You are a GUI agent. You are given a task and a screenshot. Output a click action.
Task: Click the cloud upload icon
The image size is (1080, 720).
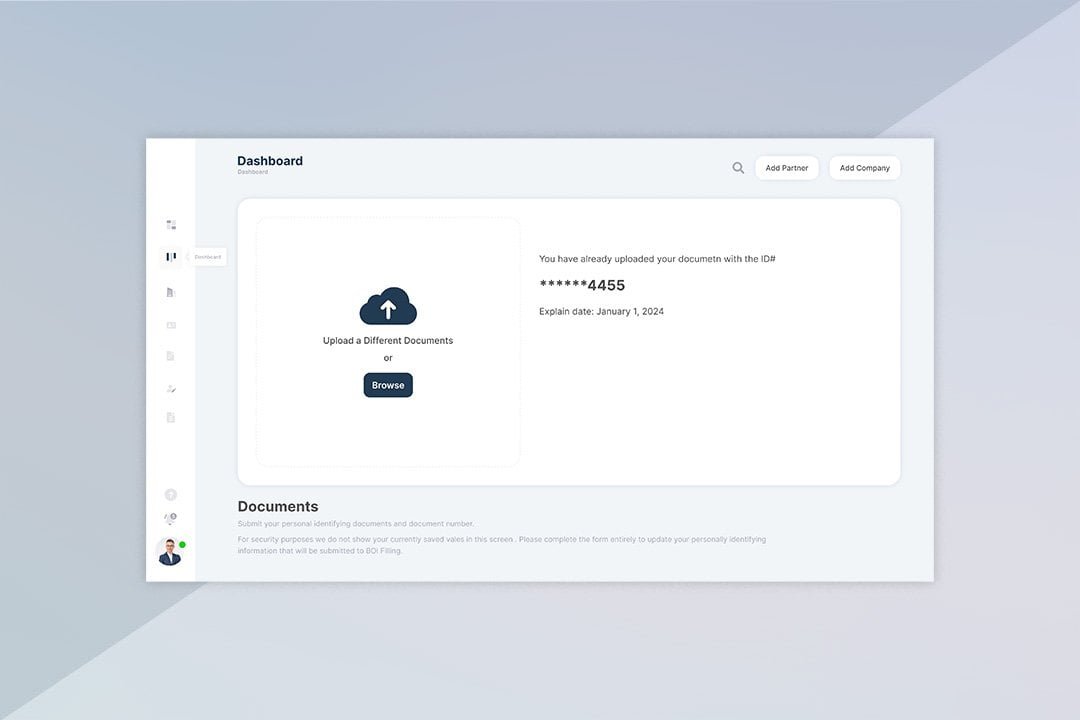(x=388, y=305)
